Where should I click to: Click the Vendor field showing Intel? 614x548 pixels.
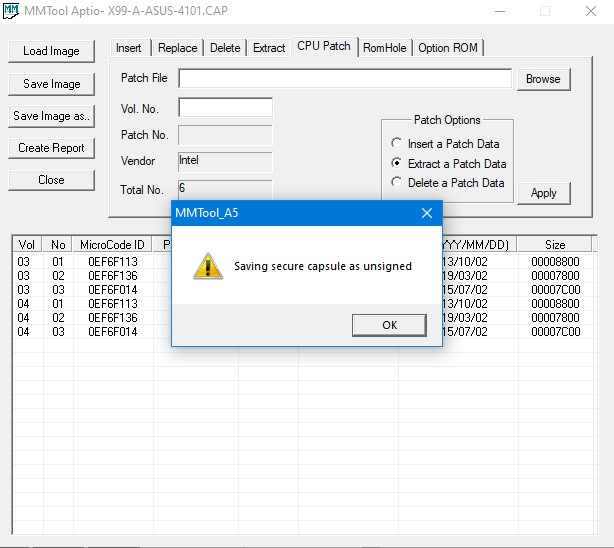(225, 162)
